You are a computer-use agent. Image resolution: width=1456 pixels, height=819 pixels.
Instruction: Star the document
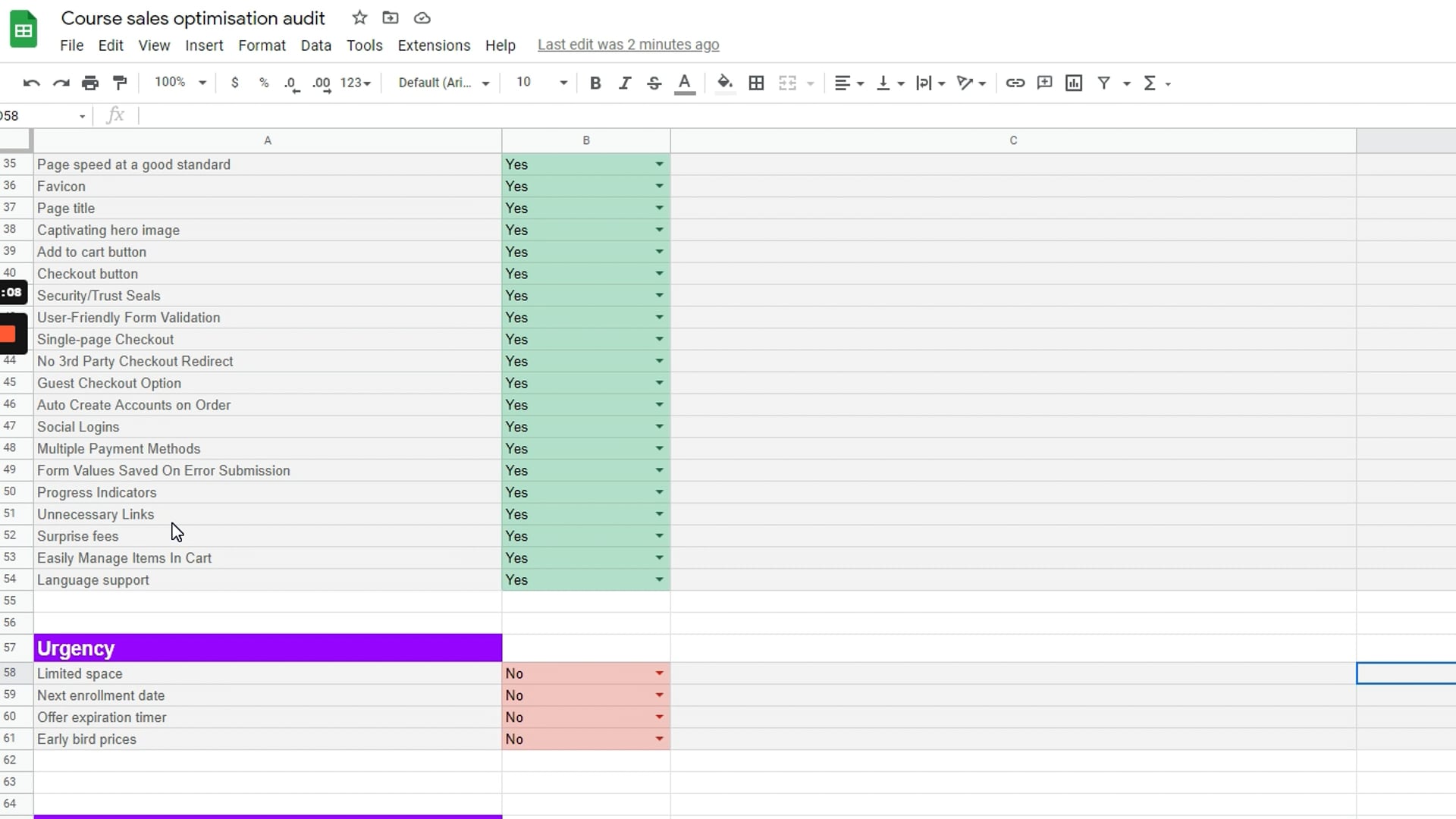(359, 17)
